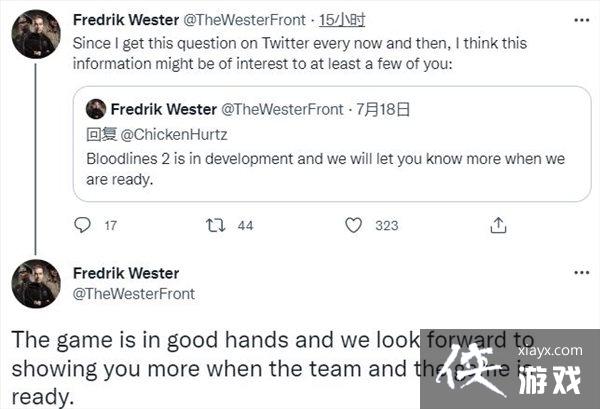Open the @TheWesterFront handle under the second tweet name
The image size is (600, 409).
pos(135,293)
